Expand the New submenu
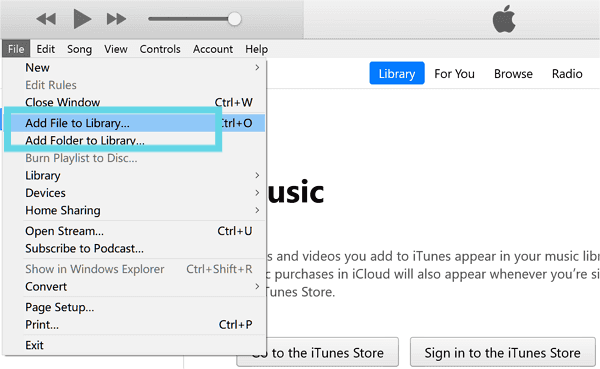 (134, 67)
